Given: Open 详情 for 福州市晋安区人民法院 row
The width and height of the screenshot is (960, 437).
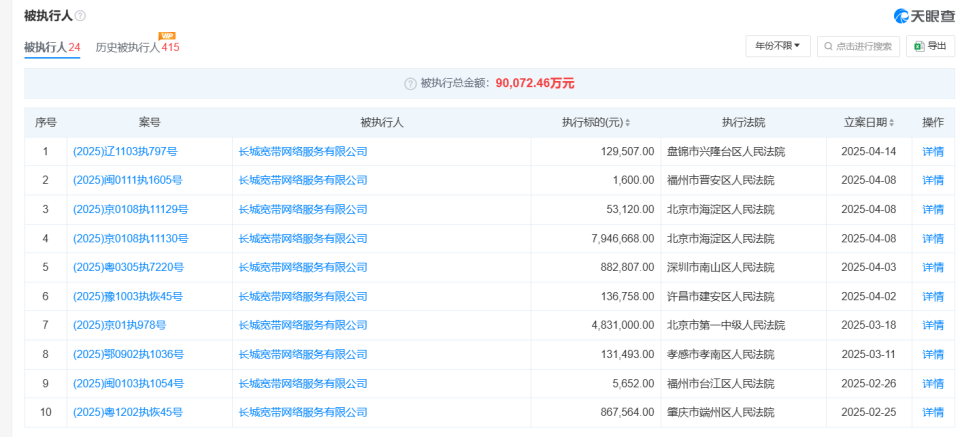Looking at the screenshot, I should click(933, 181).
